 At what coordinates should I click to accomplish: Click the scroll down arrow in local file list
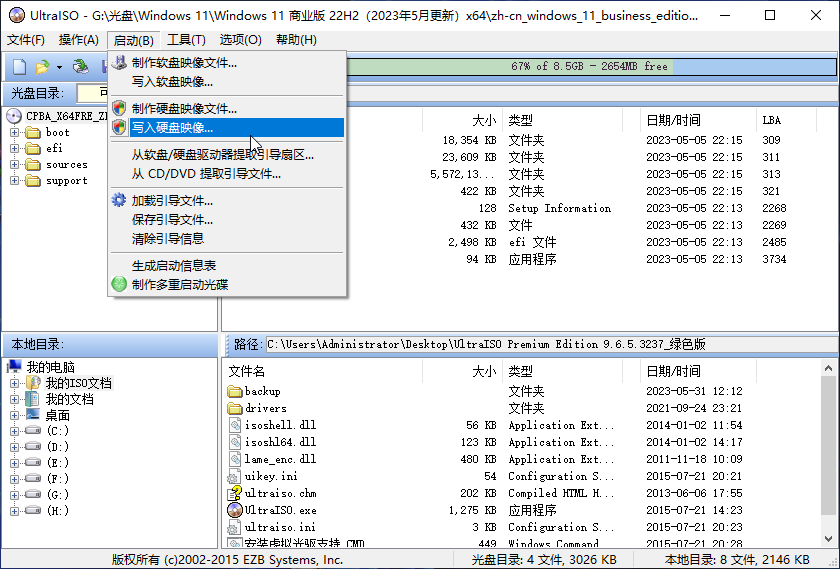828,538
